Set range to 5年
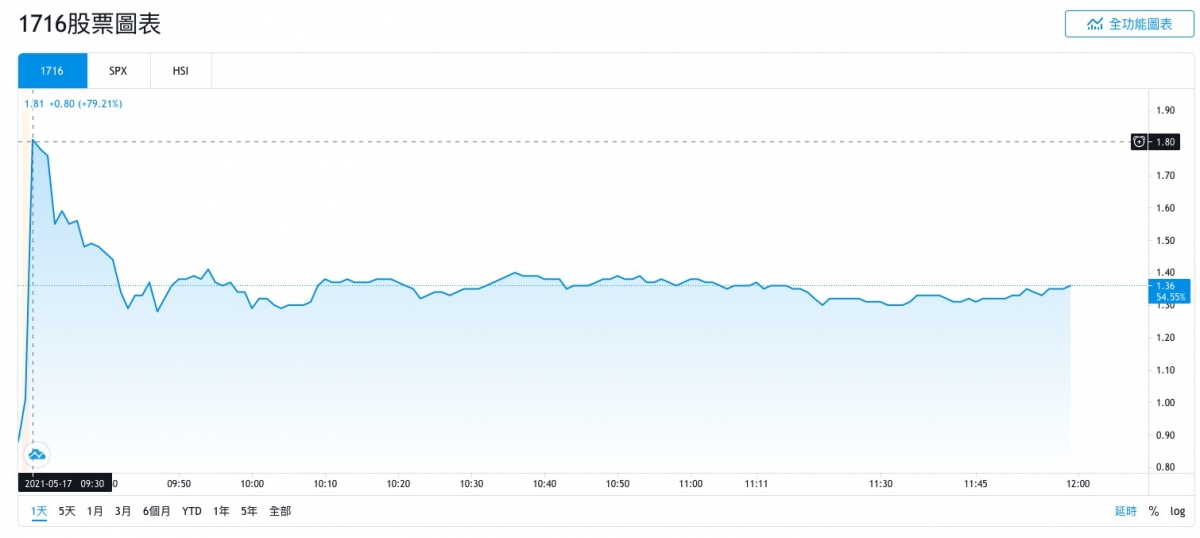 (249, 511)
